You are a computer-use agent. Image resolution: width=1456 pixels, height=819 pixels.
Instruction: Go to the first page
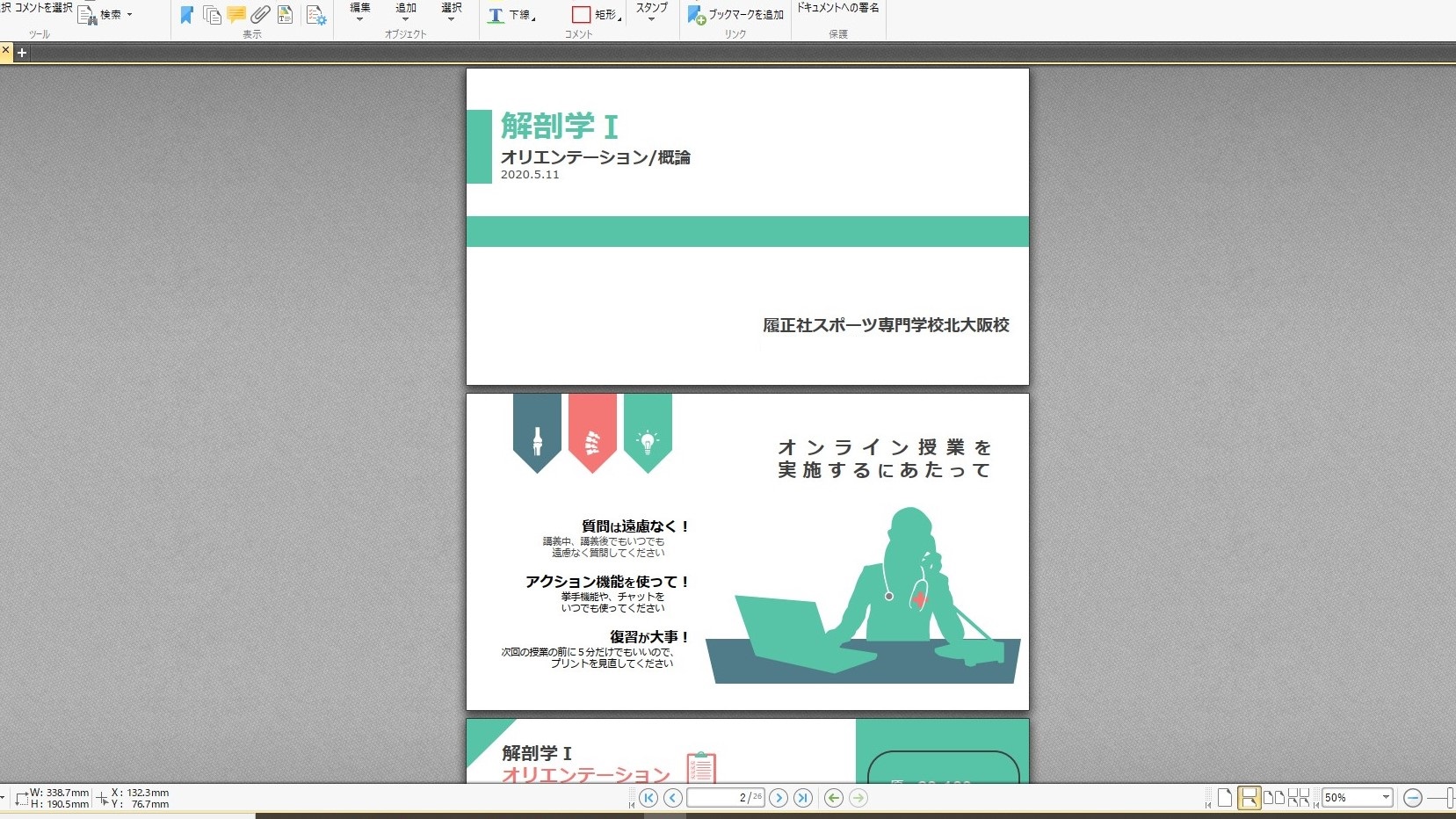[x=648, y=798]
